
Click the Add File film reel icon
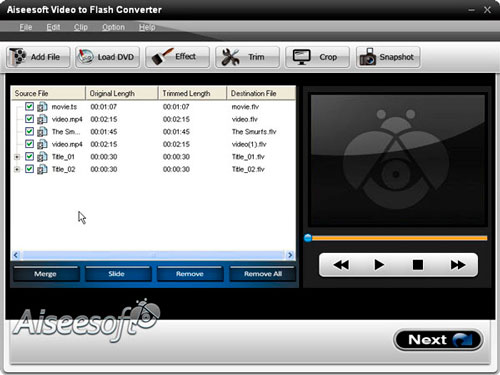pos(18,57)
